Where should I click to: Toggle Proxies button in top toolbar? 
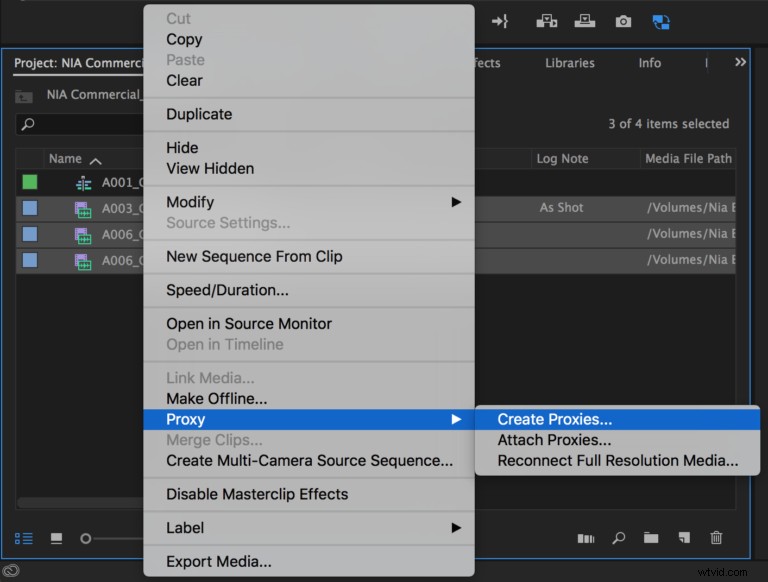pos(661,22)
